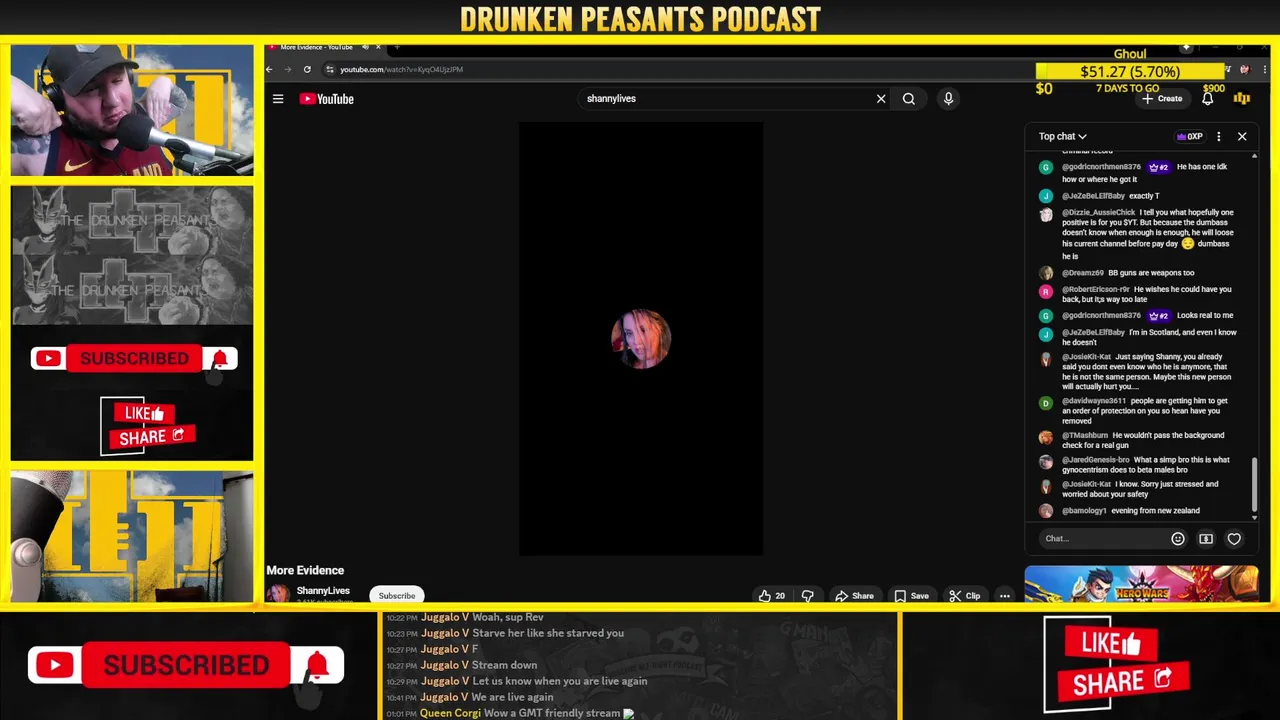
Task: Dislike the video with thumbs down
Action: [808, 596]
